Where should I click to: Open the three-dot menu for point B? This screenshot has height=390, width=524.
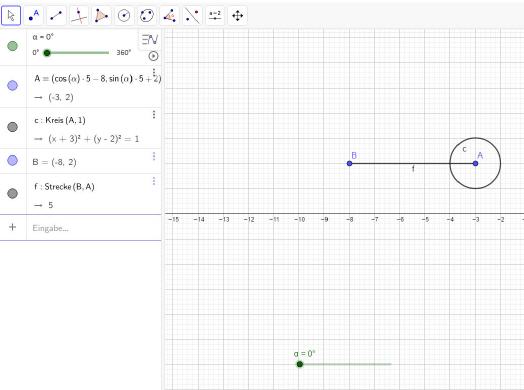[x=154, y=156]
